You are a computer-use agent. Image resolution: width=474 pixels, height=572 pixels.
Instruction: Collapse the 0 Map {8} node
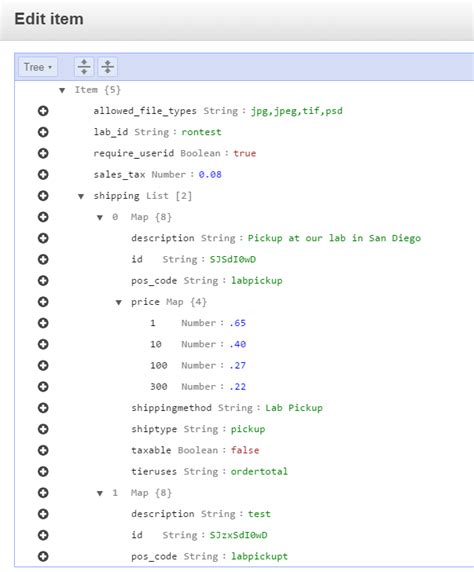[100, 218]
